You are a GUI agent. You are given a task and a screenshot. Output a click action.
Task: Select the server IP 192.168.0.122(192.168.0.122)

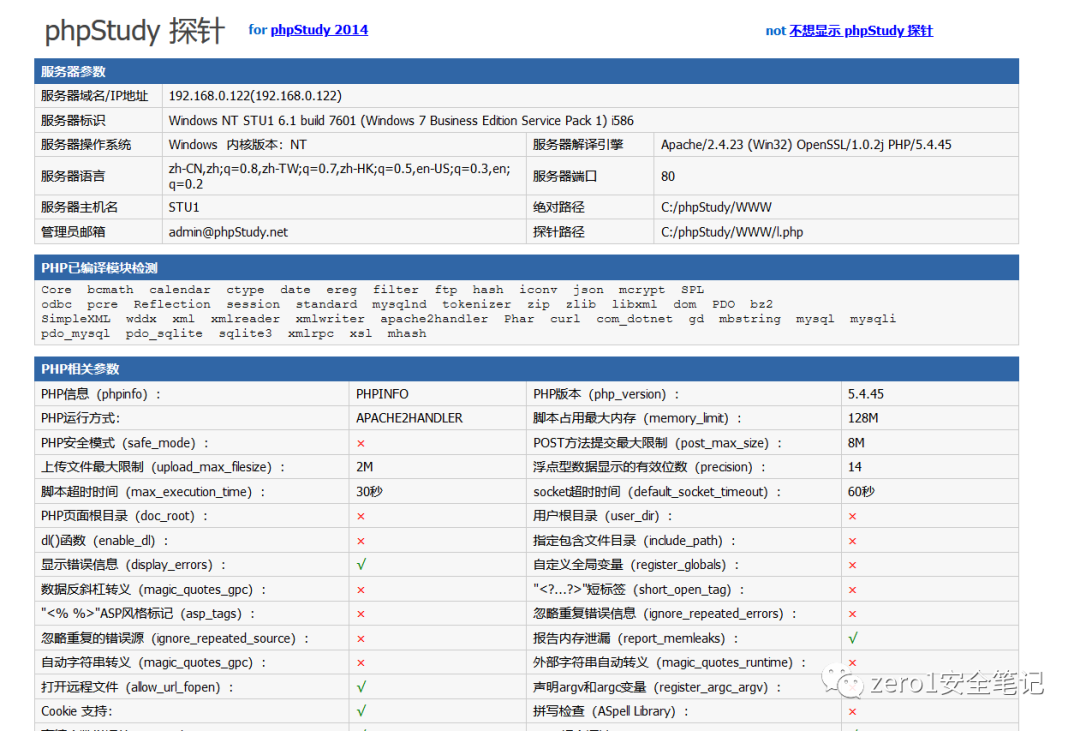pyautogui.click(x=255, y=96)
